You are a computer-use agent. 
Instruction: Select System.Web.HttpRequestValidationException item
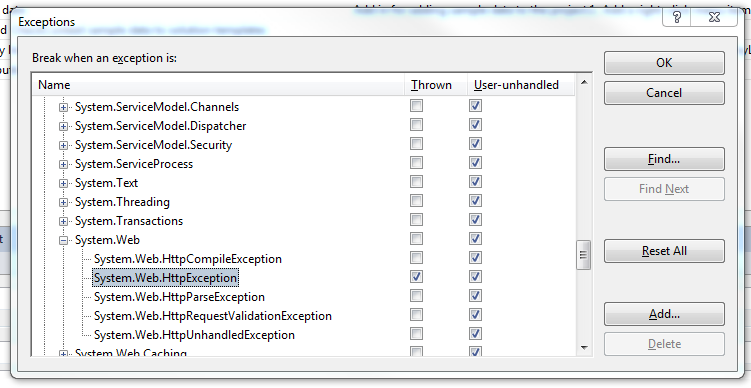[213, 316]
